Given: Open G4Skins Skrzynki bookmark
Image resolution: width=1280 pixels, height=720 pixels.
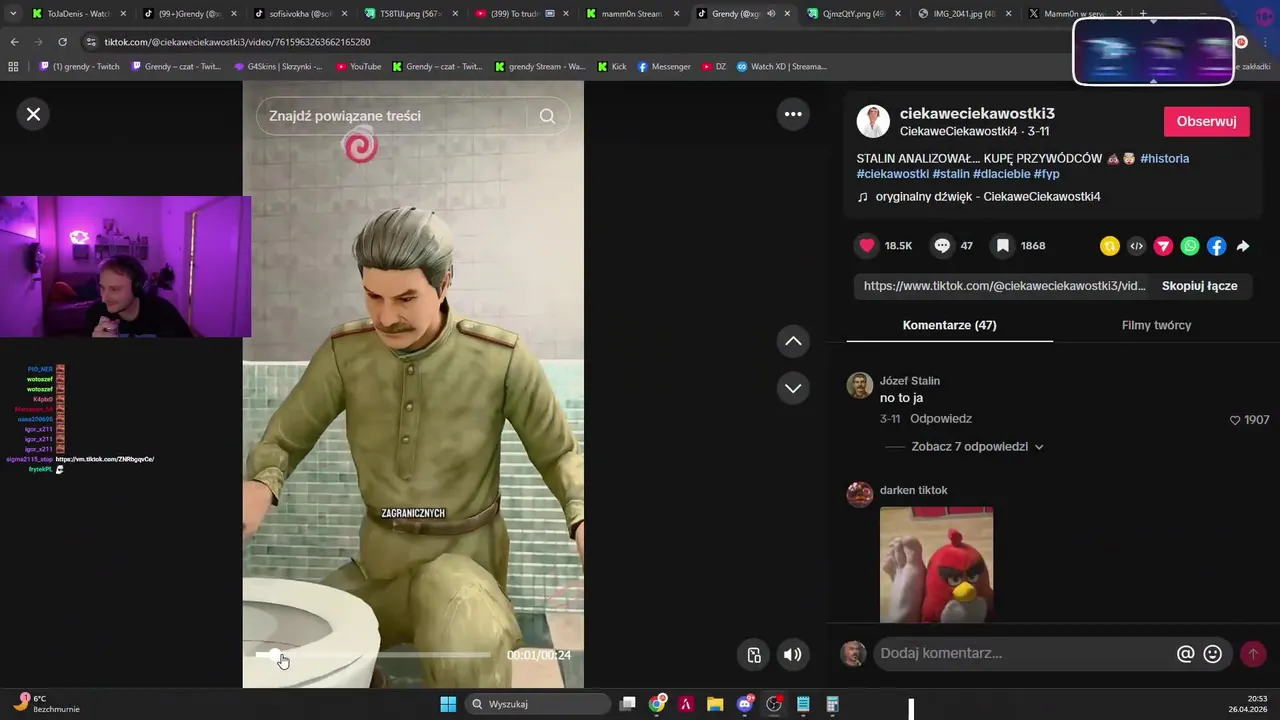Looking at the screenshot, I should click(278, 66).
